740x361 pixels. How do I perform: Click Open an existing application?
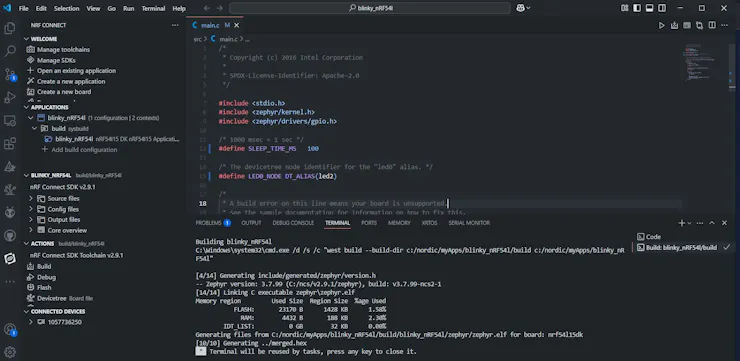tap(76, 71)
